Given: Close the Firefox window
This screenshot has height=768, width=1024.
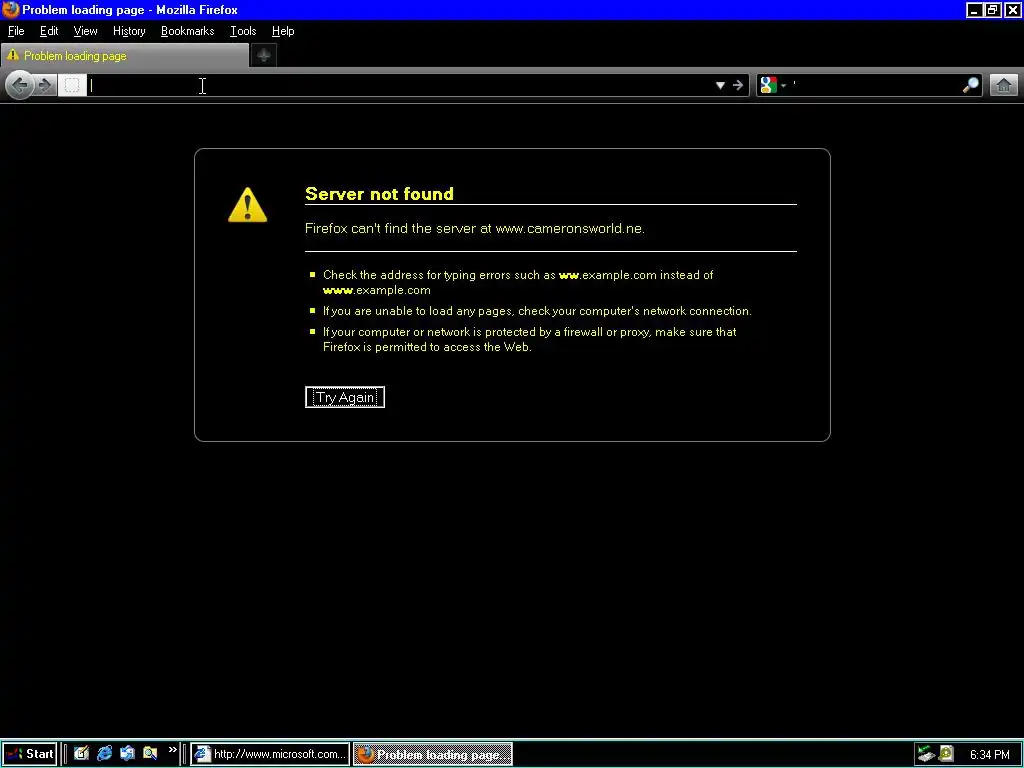Looking at the screenshot, I should coord(1012,10).
